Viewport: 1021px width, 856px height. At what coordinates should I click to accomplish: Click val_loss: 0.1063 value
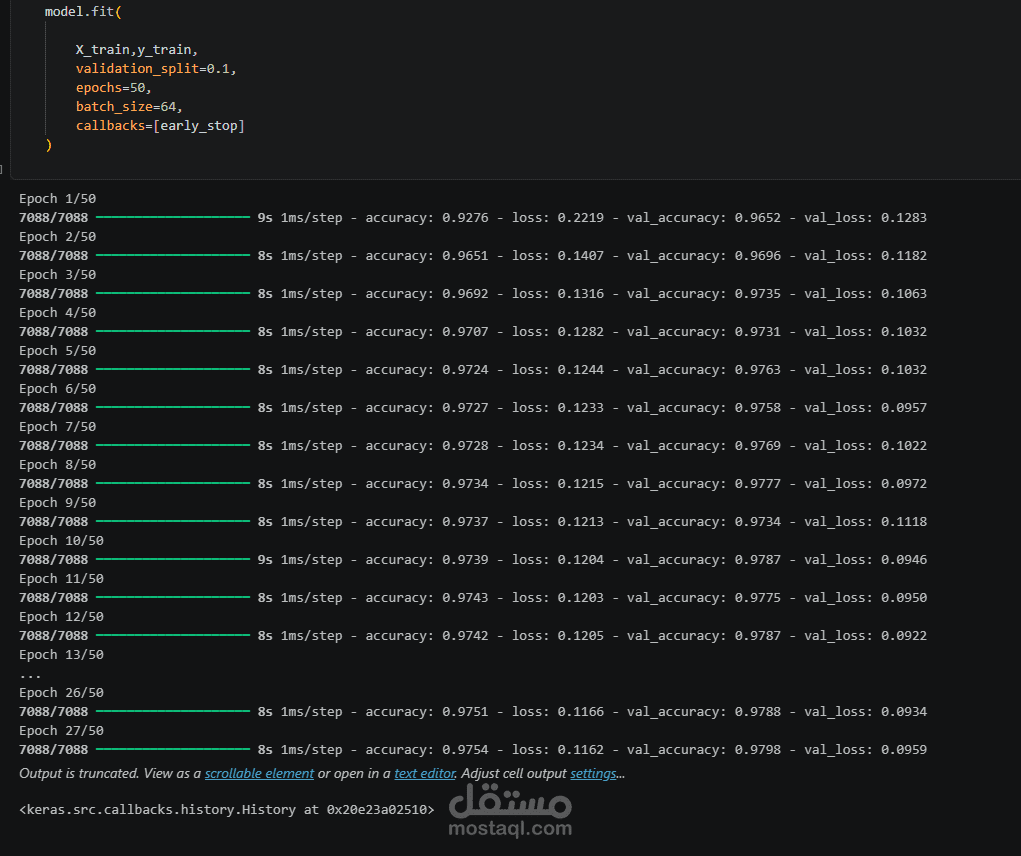coord(865,294)
